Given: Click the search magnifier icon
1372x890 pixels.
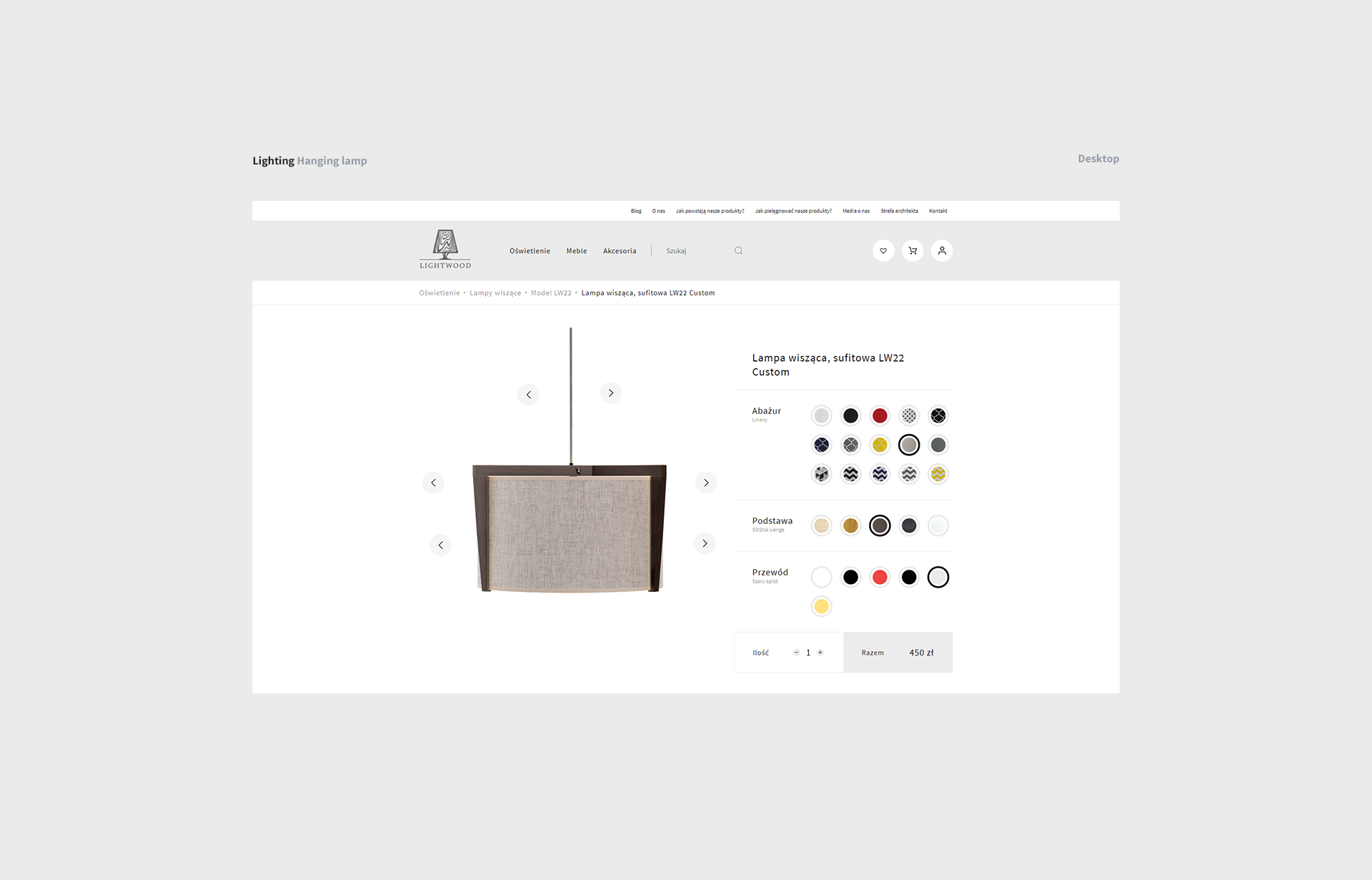Looking at the screenshot, I should 738,251.
